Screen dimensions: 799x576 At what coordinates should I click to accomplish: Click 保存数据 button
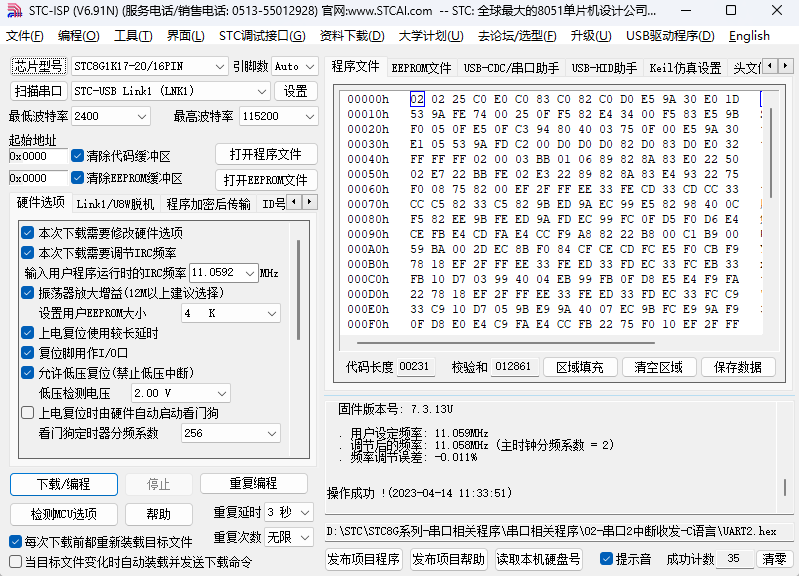[738, 367]
